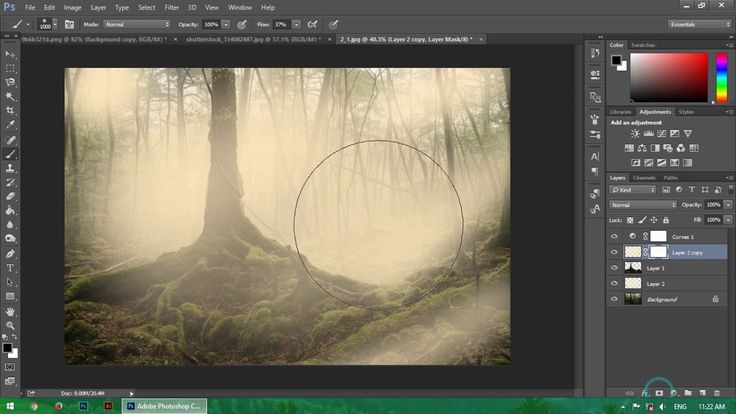Image resolution: width=736 pixels, height=414 pixels.
Task: Open the Filter menu
Action: 171,8
